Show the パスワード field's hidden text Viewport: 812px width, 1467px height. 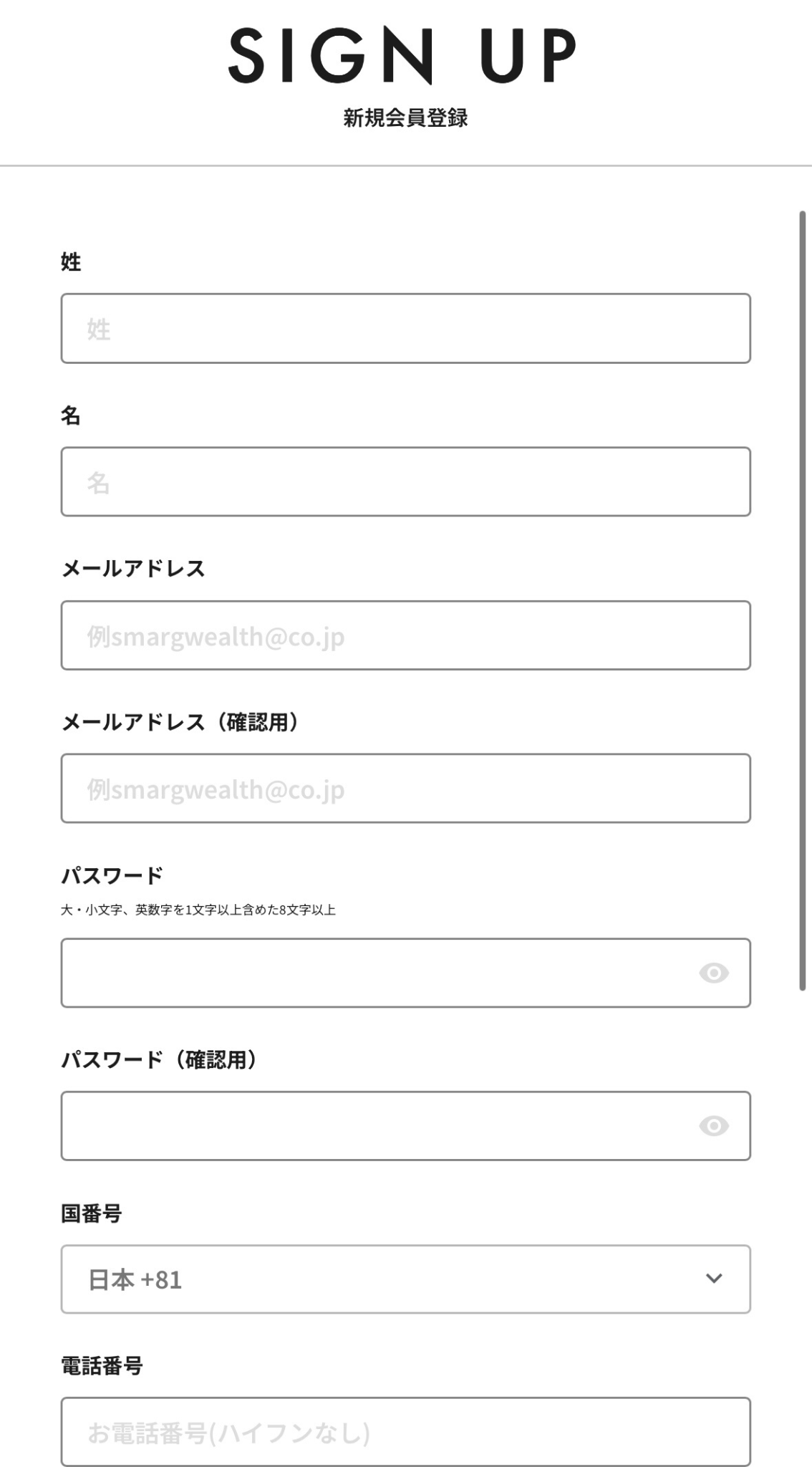(x=713, y=973)
